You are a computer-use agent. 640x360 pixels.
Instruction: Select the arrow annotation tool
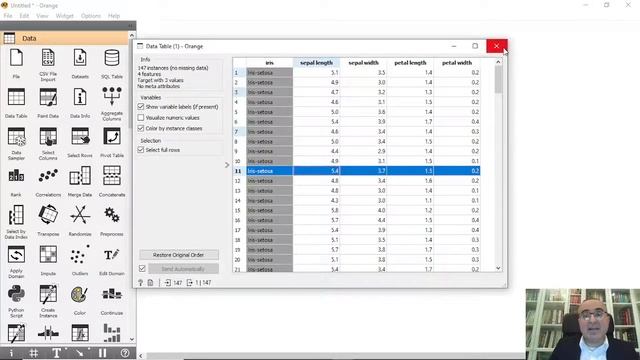click(x=80, y=353)
